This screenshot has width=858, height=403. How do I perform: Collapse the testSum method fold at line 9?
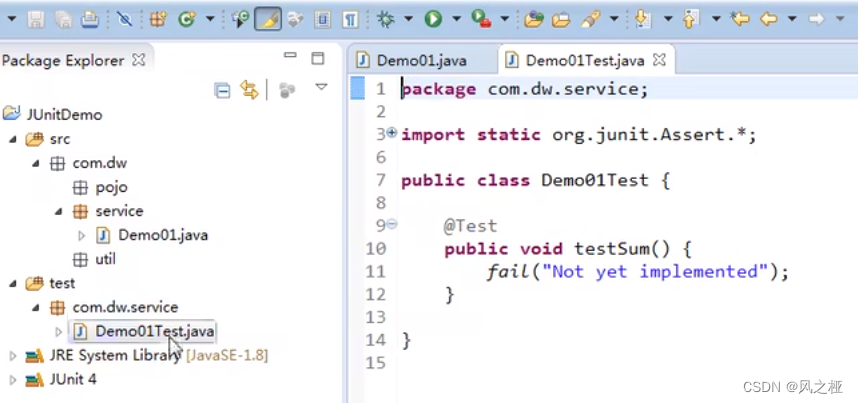(x=392, y=223)
